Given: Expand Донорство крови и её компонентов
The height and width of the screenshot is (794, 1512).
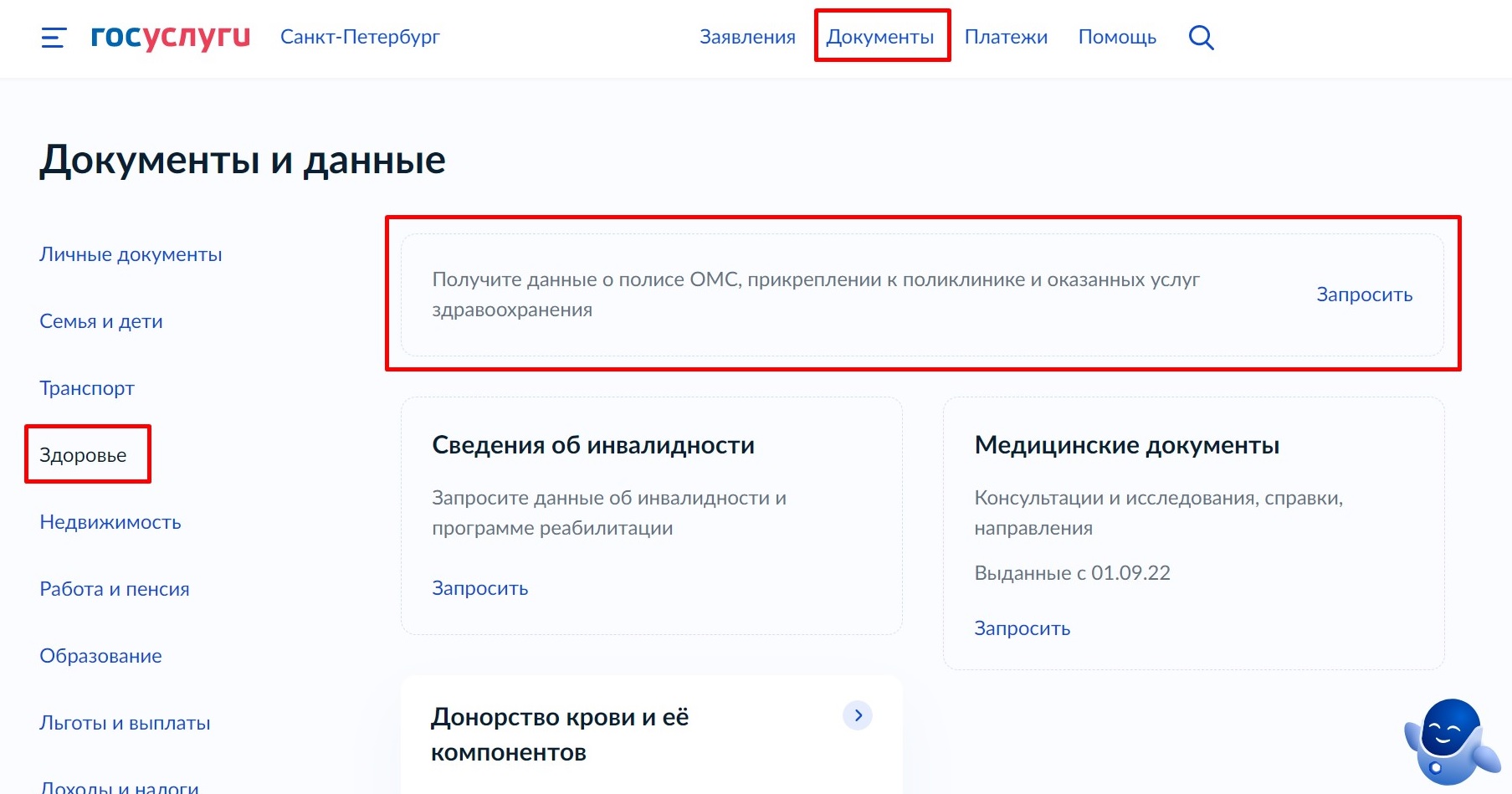Looking at the screenshot, I should tap(858, 715).
